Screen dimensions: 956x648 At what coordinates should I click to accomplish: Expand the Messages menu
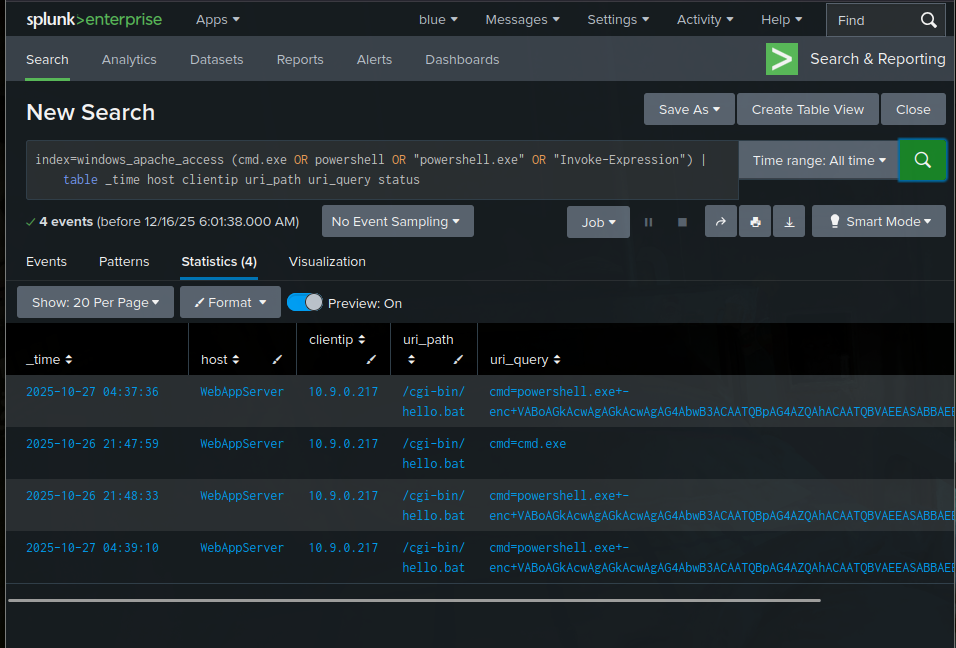pos(523,20)
